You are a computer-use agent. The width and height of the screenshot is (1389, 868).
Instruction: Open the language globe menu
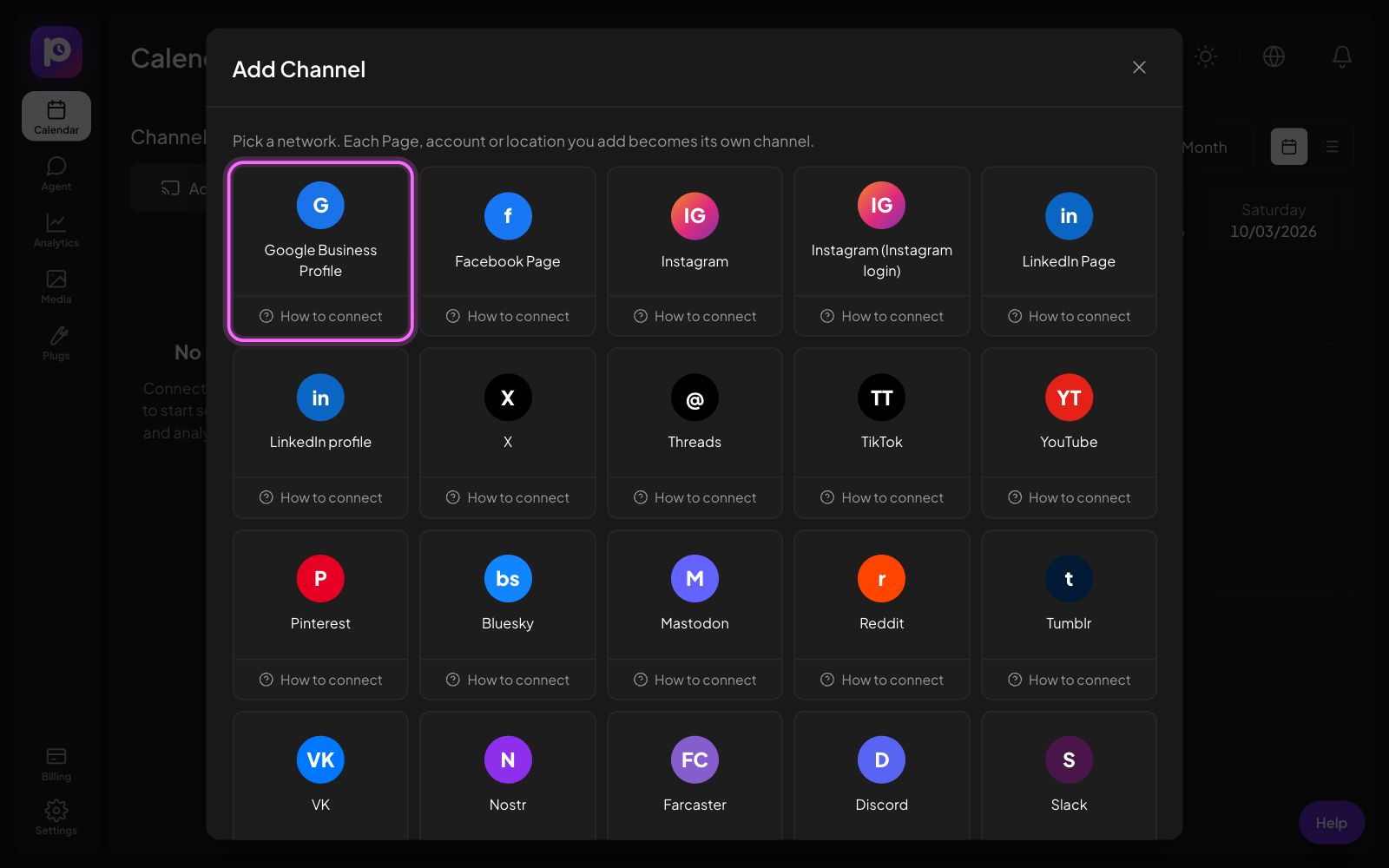click(1274, 56)
